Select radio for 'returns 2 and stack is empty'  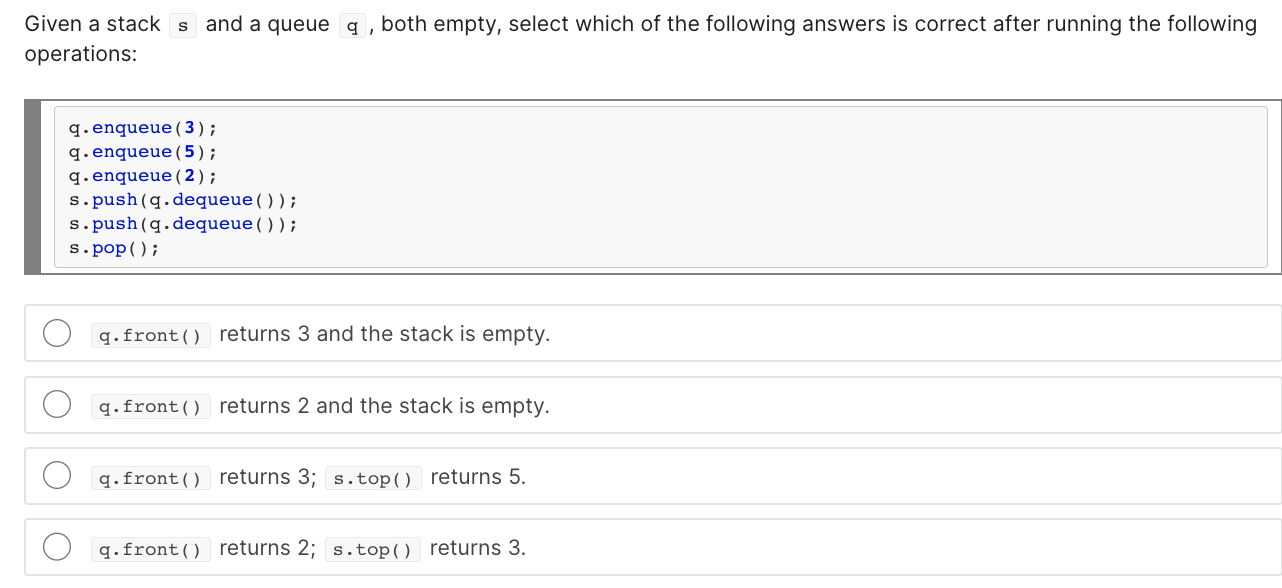click(x=56, y=404)
